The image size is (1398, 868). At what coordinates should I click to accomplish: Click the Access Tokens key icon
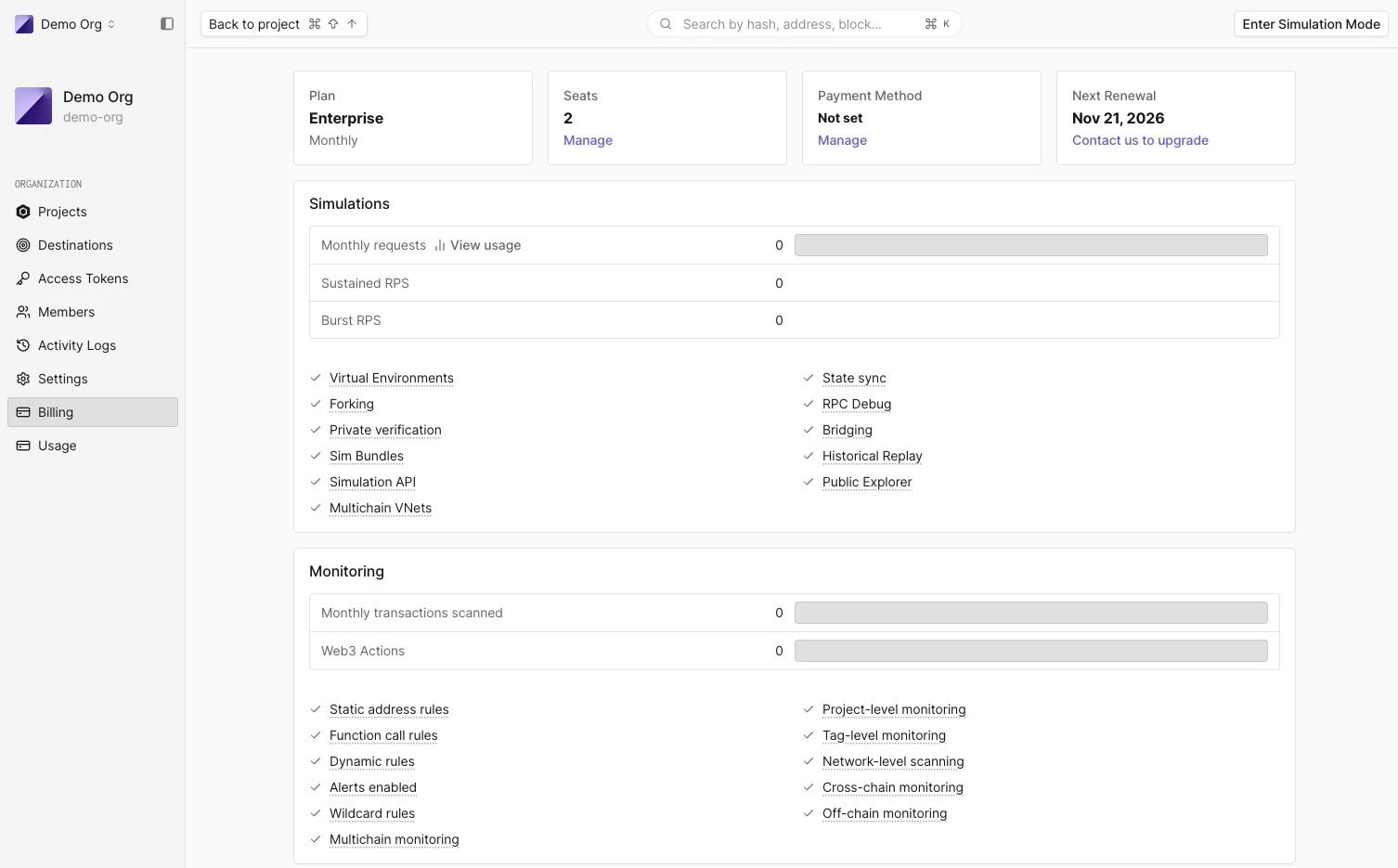(x=23, y=279)
